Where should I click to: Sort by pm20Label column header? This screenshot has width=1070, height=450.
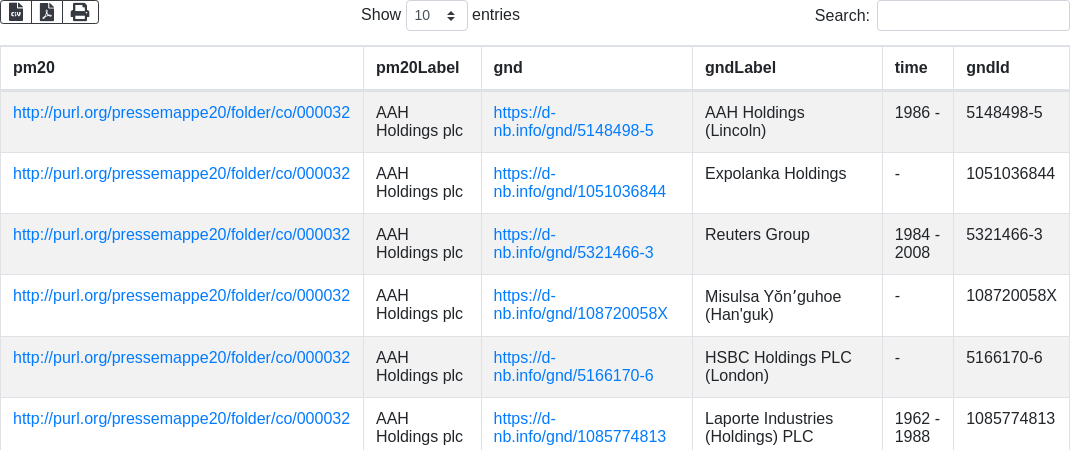tap(422, 68)
